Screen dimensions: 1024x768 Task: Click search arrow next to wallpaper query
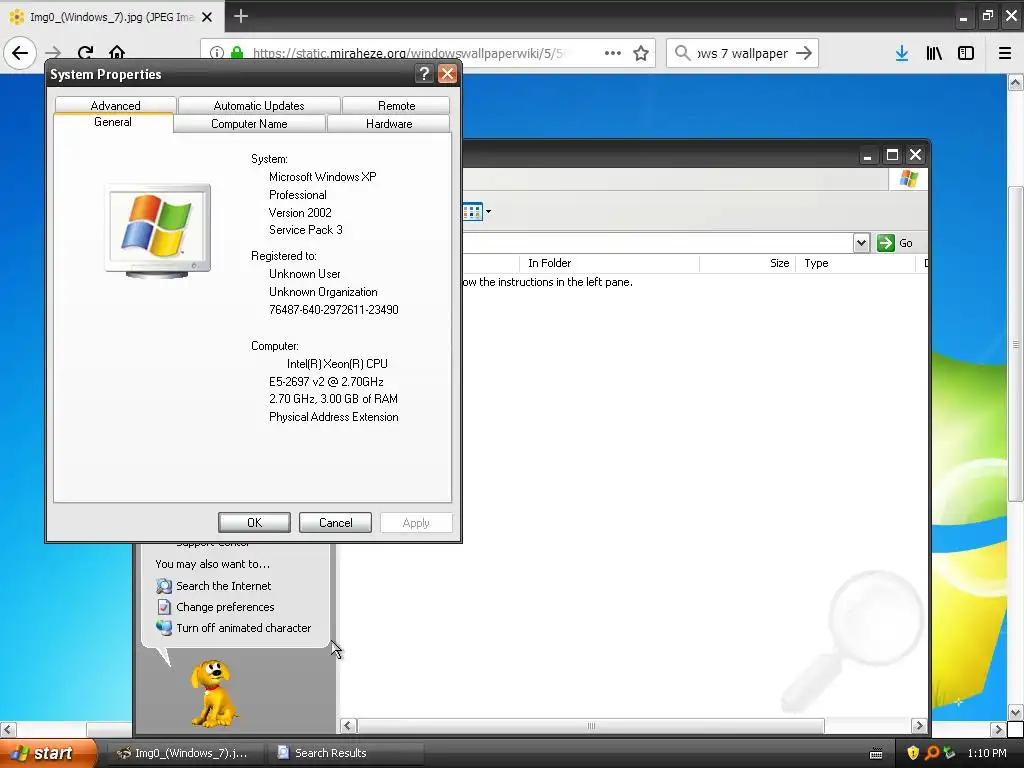coord(804,53)
